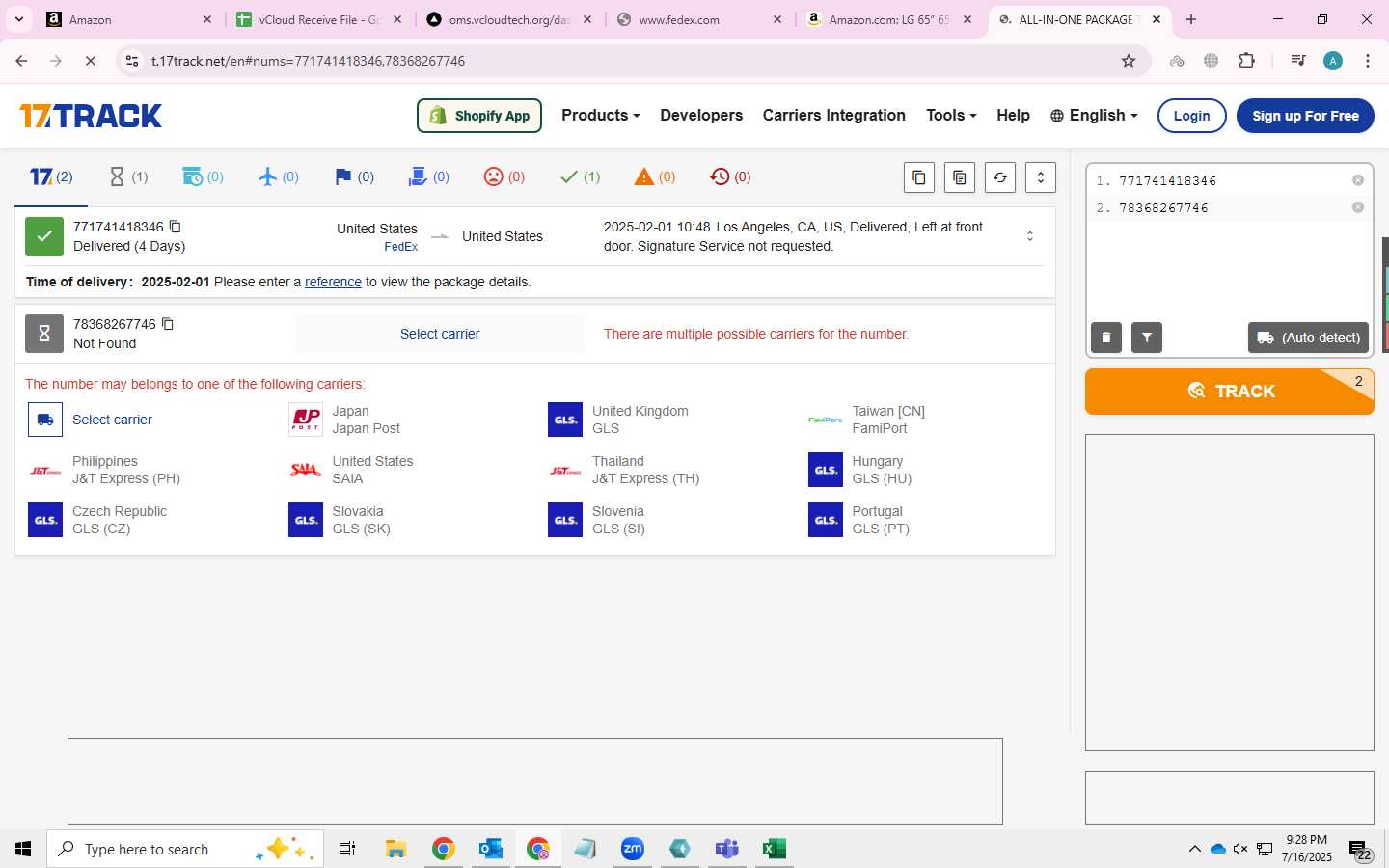1389x868 pixels.
Task: Change language via English dropdown
Action: 1094,115
